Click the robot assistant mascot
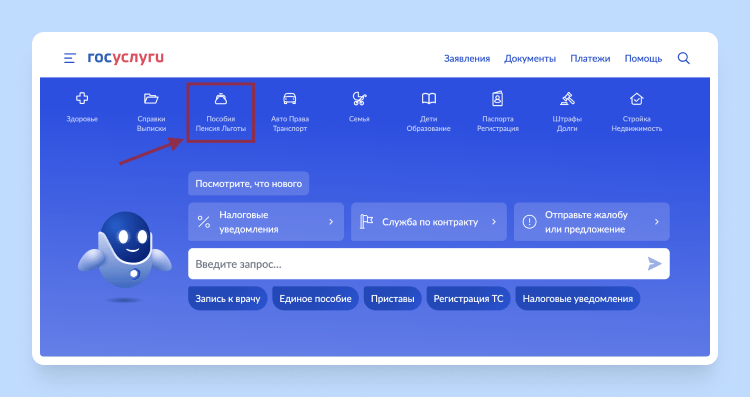 (125, 251)
